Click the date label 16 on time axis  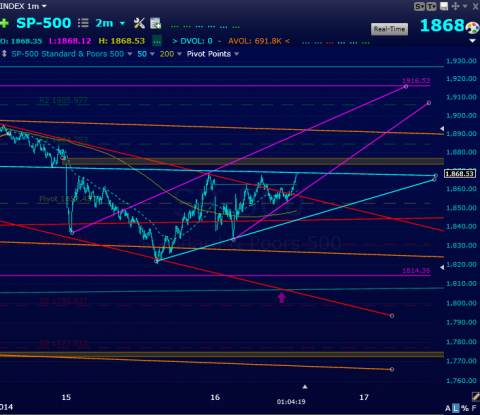(215, 397)
